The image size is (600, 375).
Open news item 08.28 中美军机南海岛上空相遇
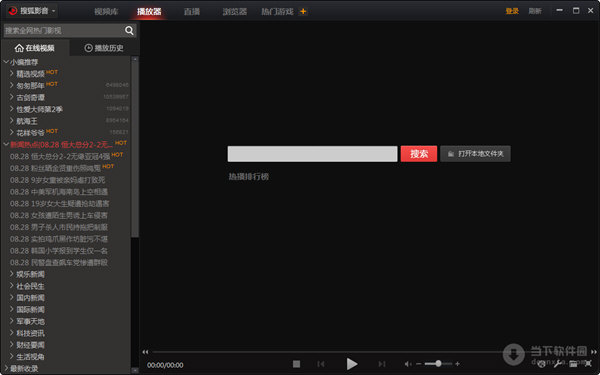[x=59, y=192]
